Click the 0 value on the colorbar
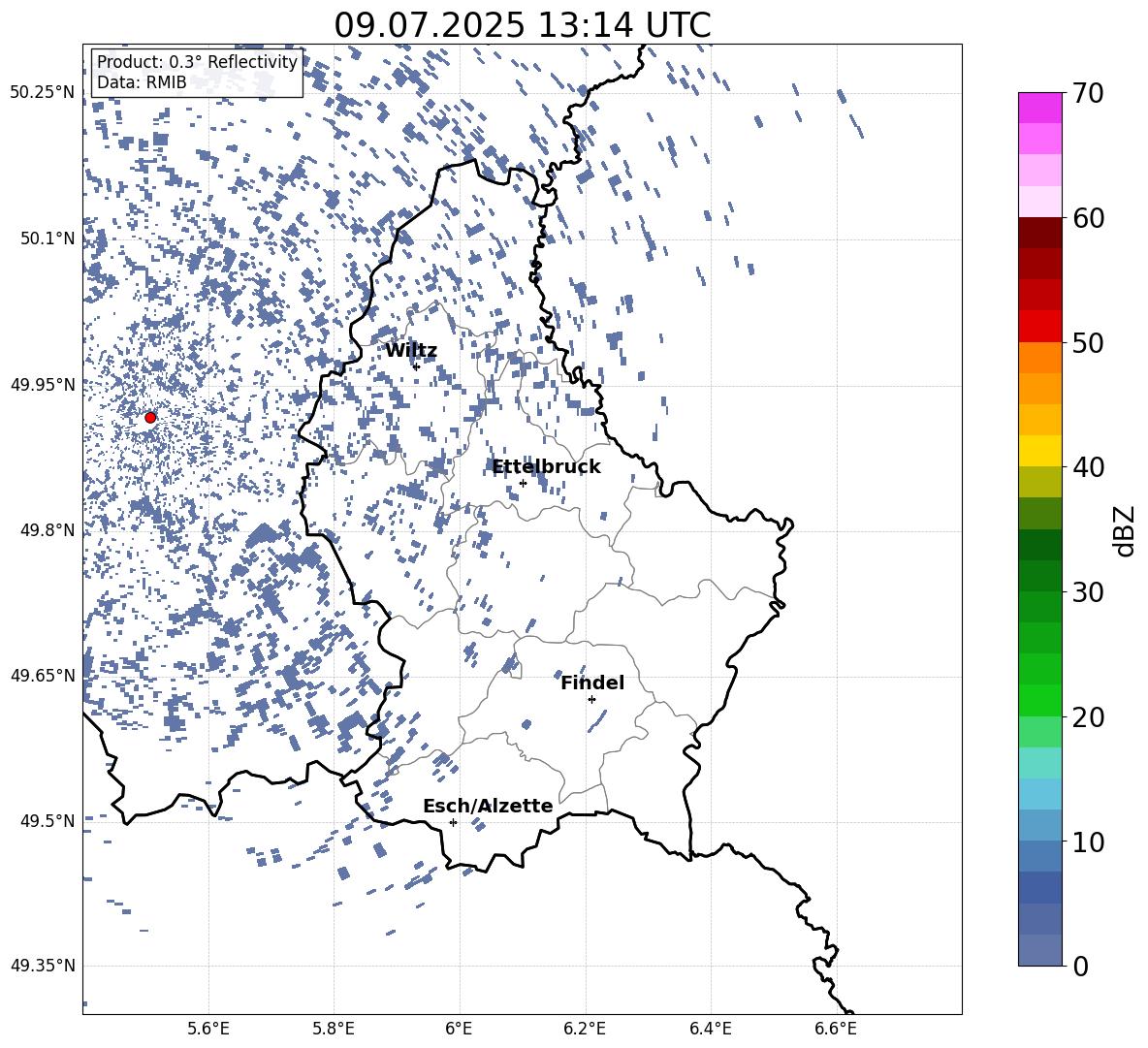This screenshot has height=1048, width=1148. click(x=1080, y=966)
